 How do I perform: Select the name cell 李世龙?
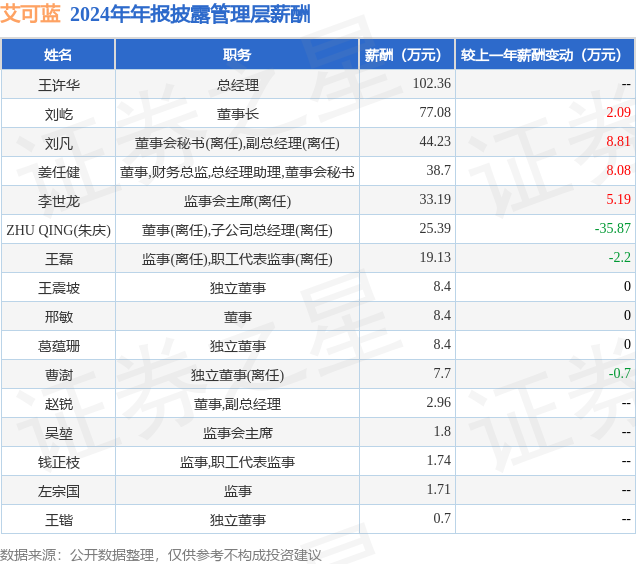coord(59,201)
